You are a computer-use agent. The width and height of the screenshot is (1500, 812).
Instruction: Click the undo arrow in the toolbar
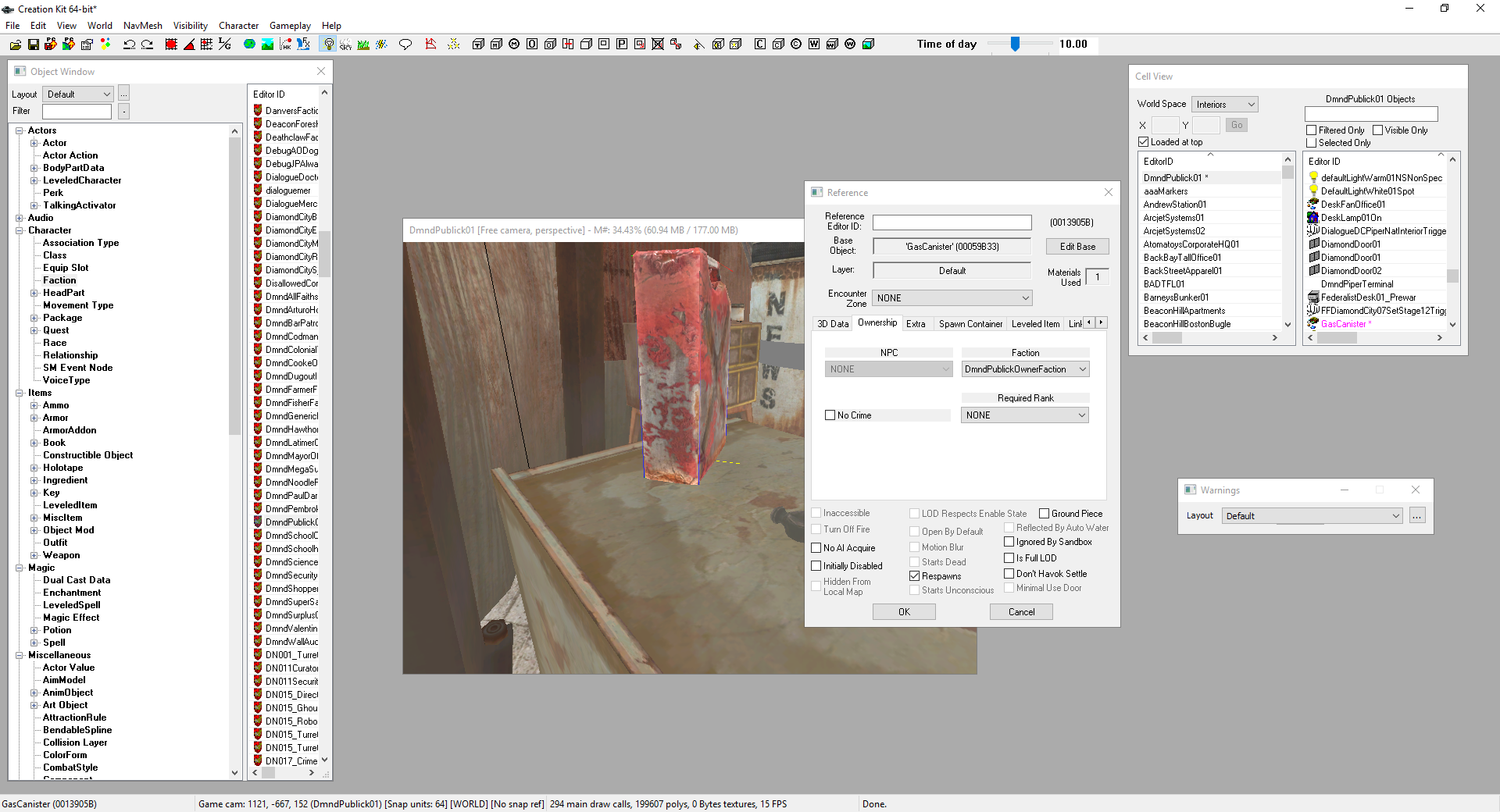[130, 45]
